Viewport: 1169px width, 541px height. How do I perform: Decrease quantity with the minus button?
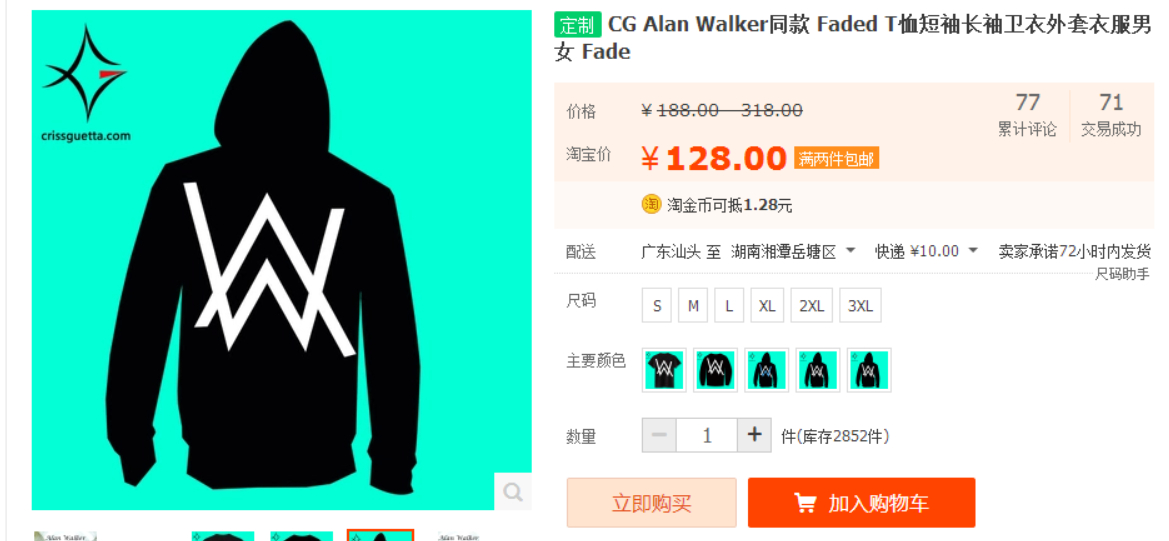(659, 434)
